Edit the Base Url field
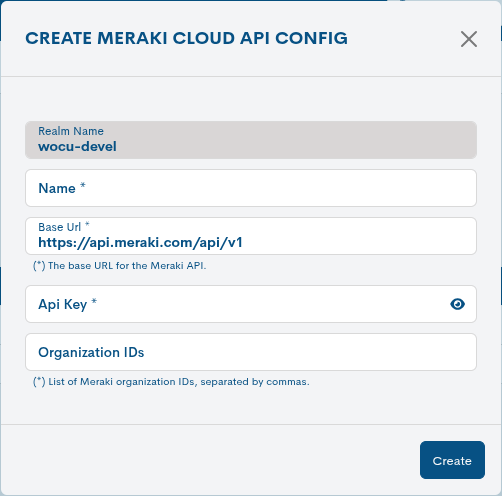The height and width of the screenshot is (496, 502). point(251,236)
